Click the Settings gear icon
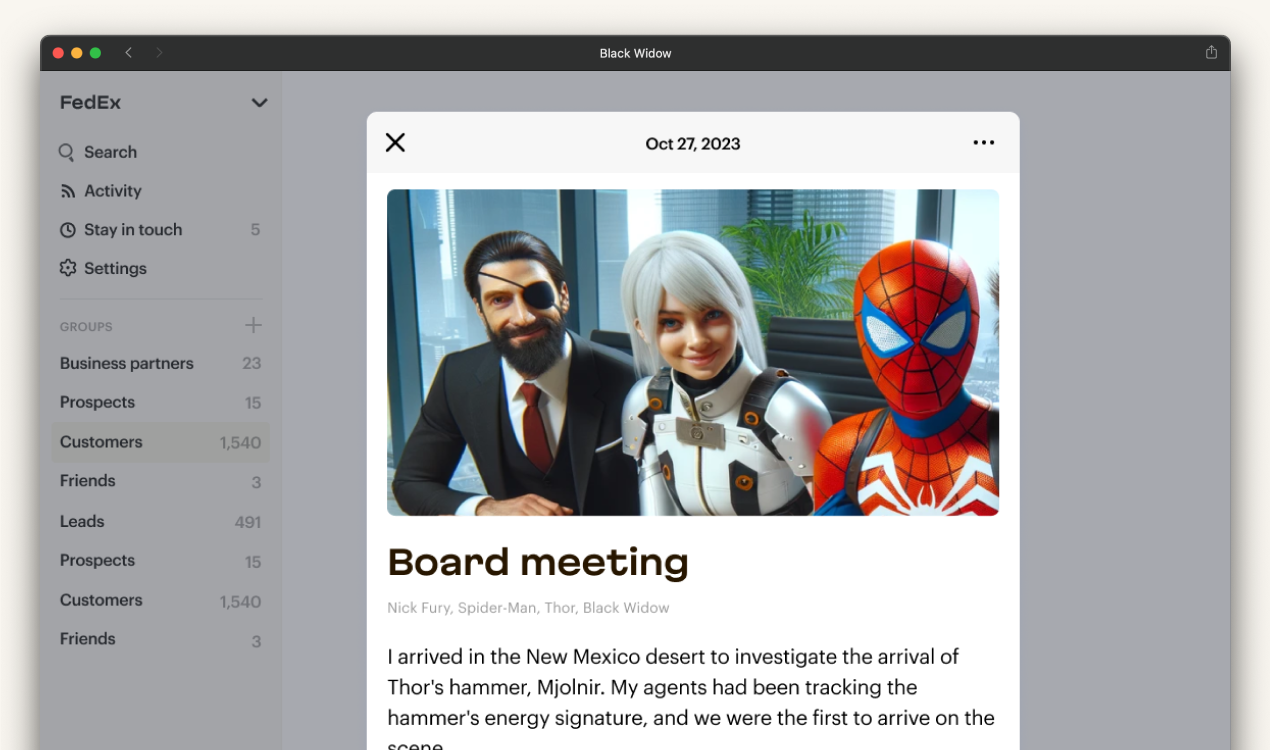This screenshot has width=1270, height=750. pyautogui.click(x=68, y=268)
